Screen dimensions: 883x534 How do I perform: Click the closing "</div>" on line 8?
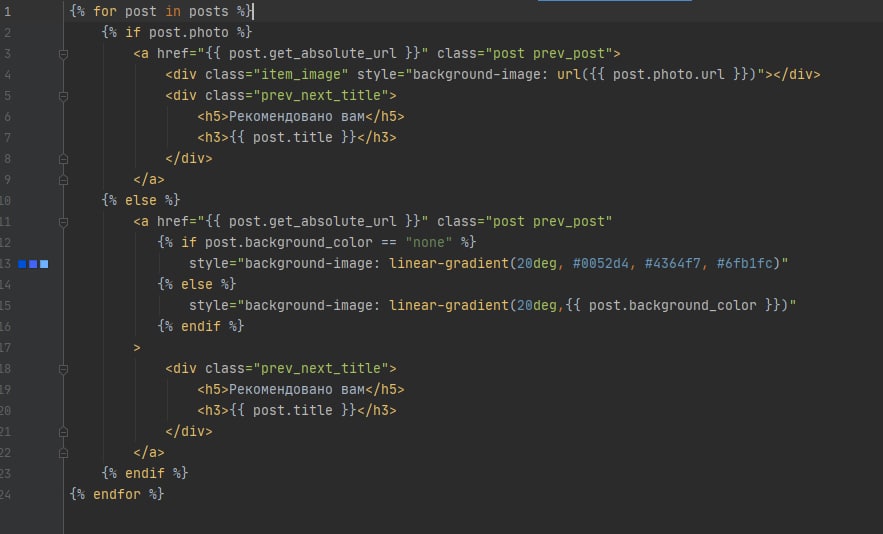pyautogui.click(x=189, y=159)
